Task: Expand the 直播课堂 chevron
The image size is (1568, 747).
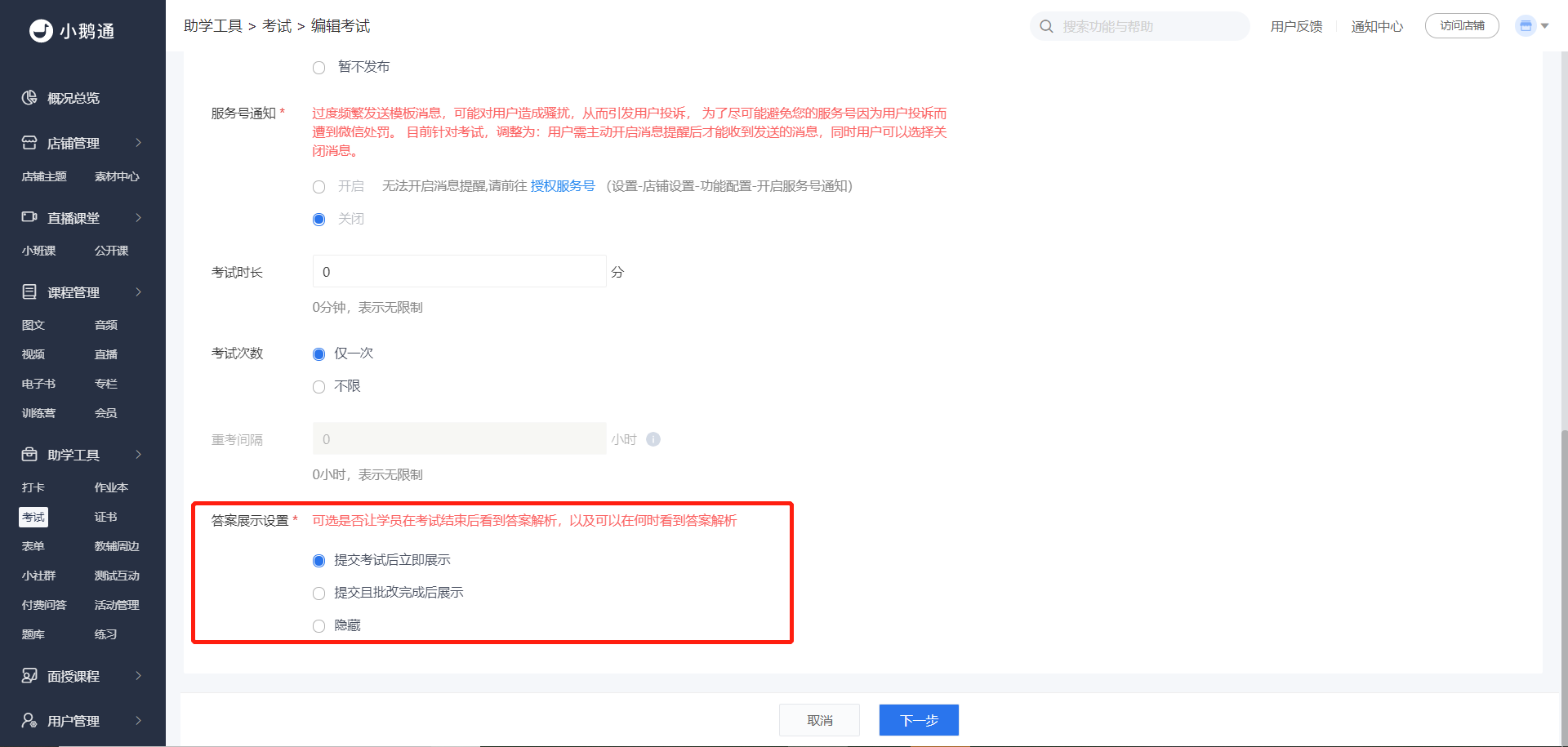Action: coord(139,217)
